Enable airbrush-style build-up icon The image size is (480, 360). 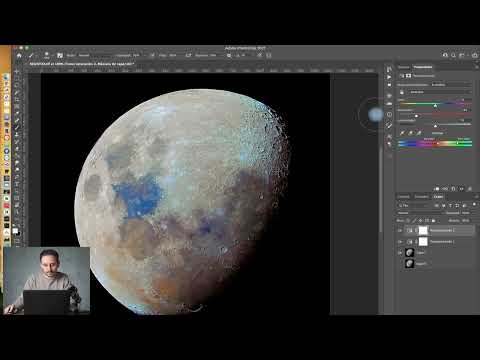click(188, 55)
